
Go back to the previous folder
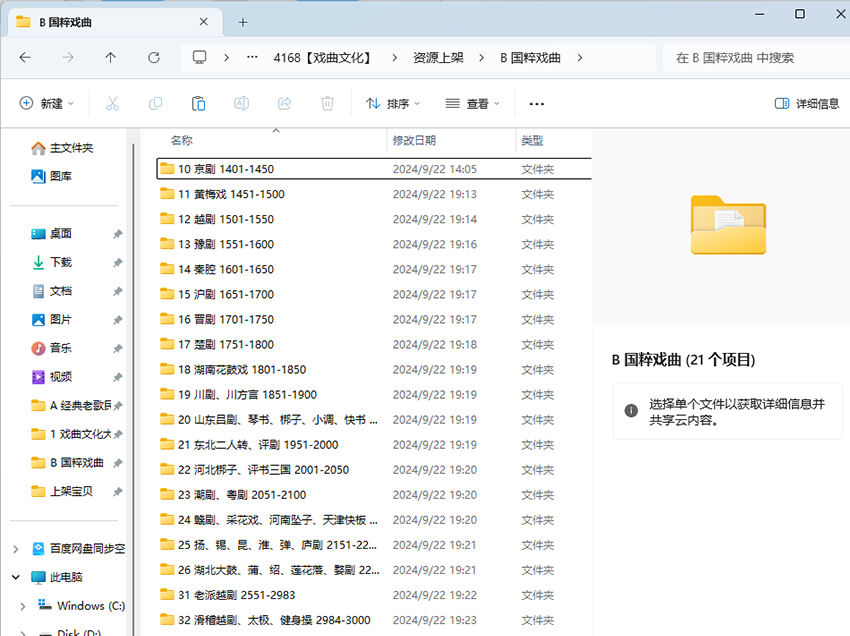[25, 57]
